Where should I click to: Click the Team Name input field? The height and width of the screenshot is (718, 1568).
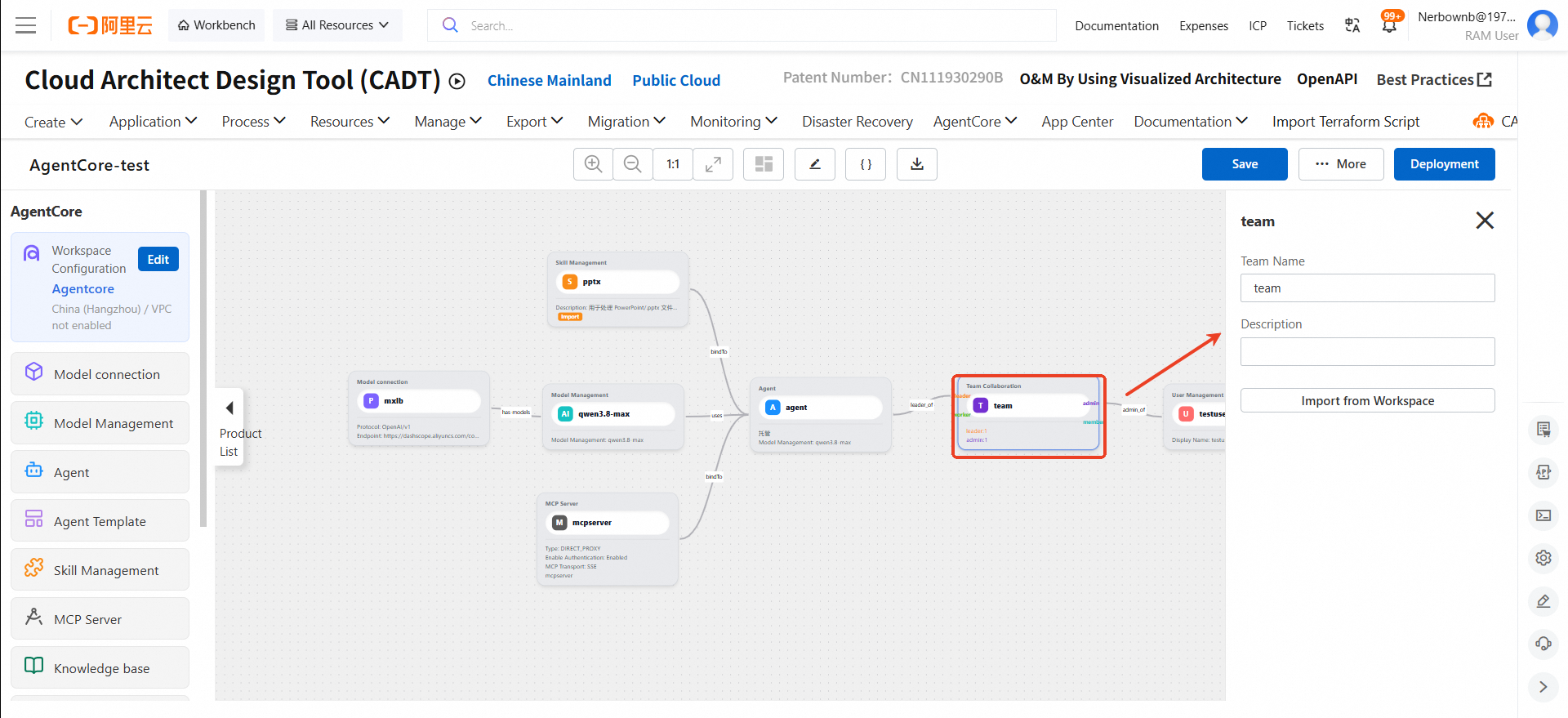1368,288
